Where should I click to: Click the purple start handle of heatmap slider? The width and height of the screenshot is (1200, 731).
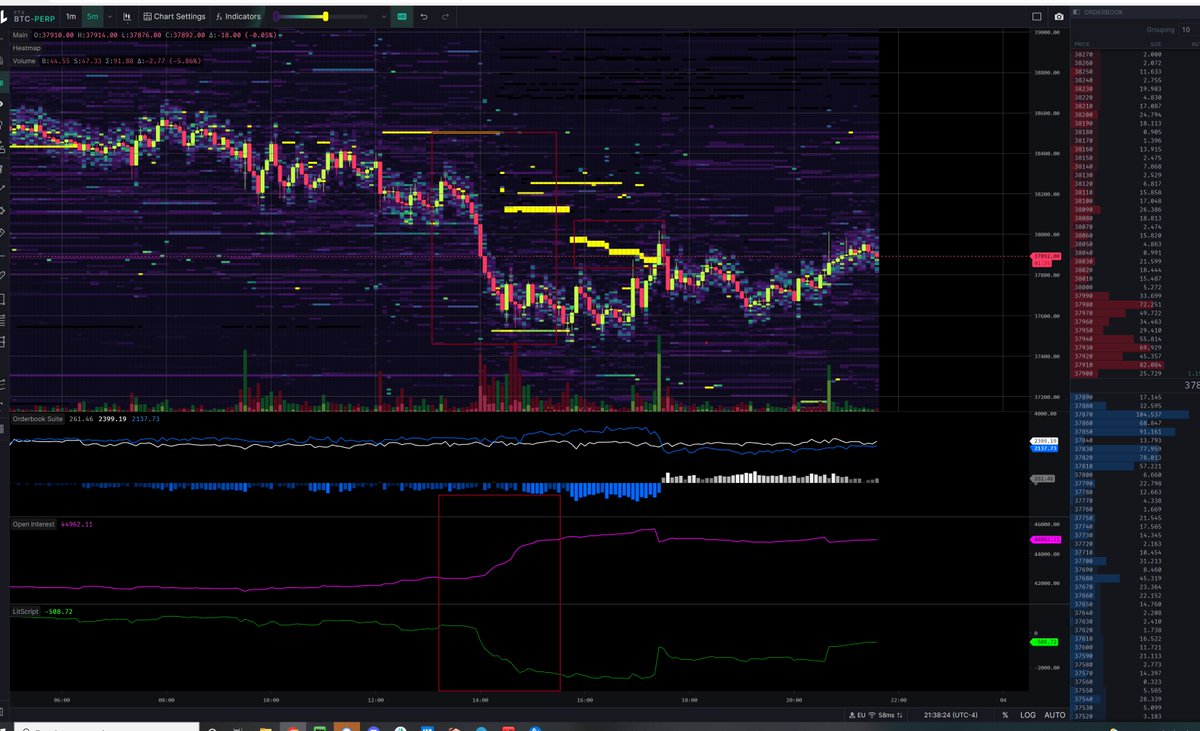(x=277, y=17)
